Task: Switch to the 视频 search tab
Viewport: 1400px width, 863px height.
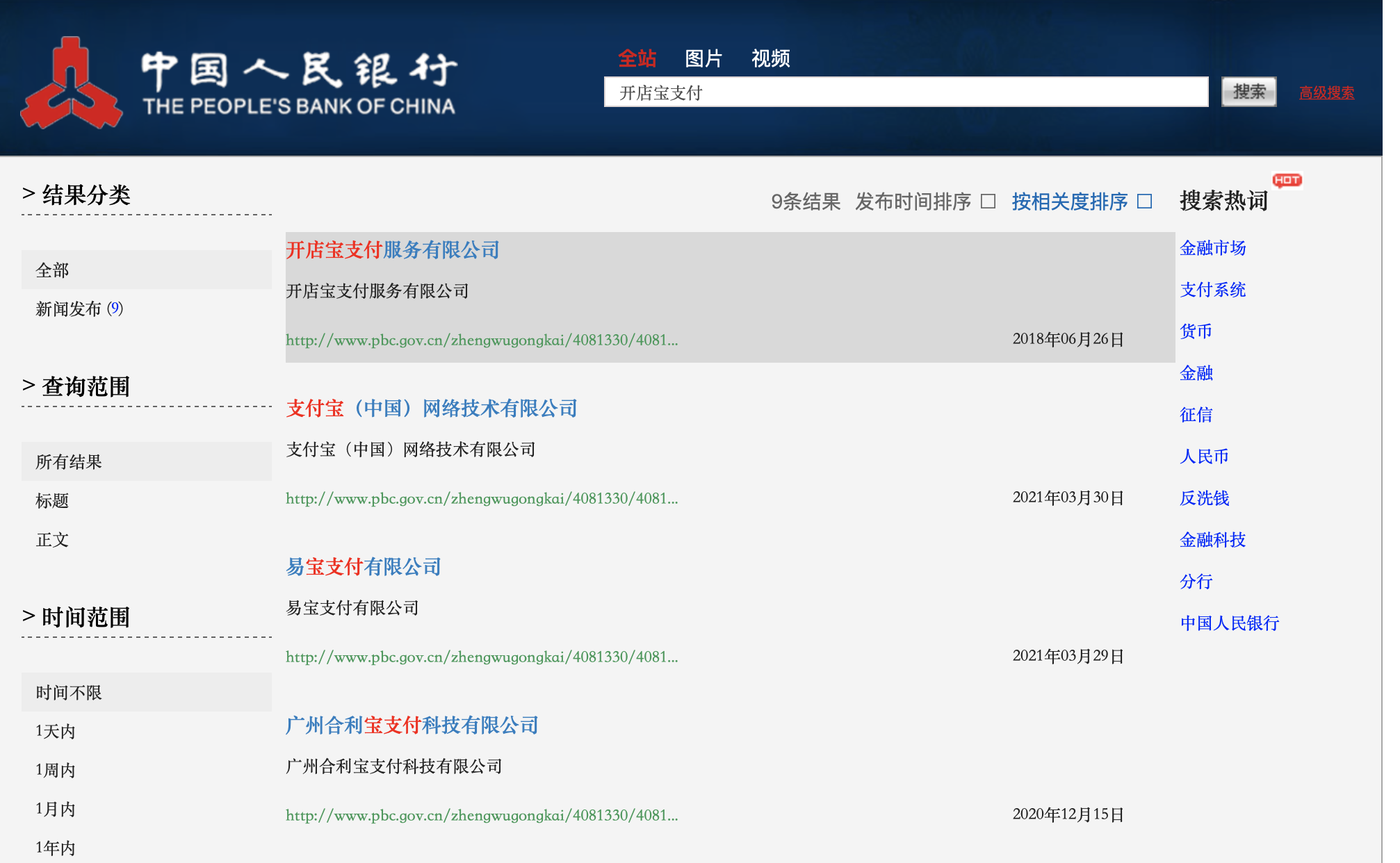Action: pos(770,58)
